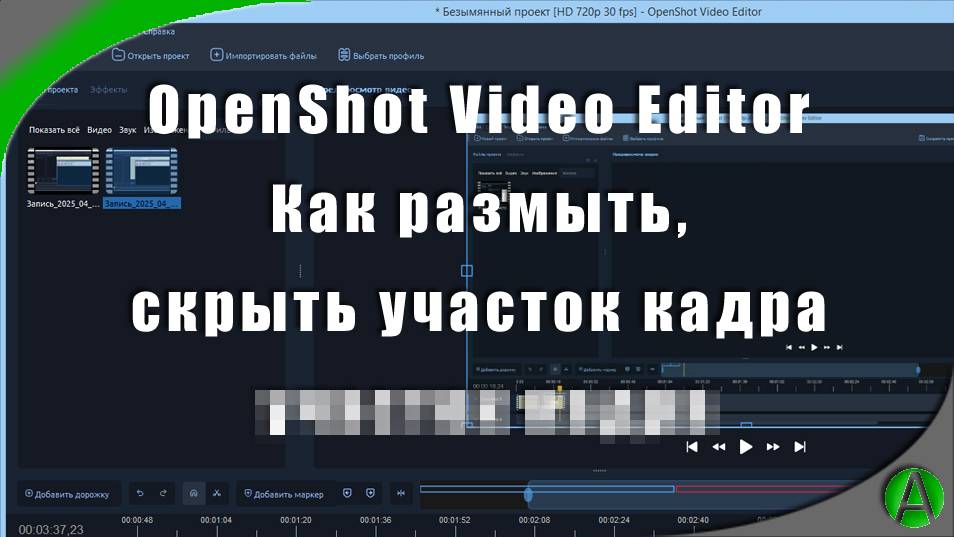This screenshot has width=954, height=537.
Task: Click the timecode 00:03:37,23
Action: [x=51, y=530]
